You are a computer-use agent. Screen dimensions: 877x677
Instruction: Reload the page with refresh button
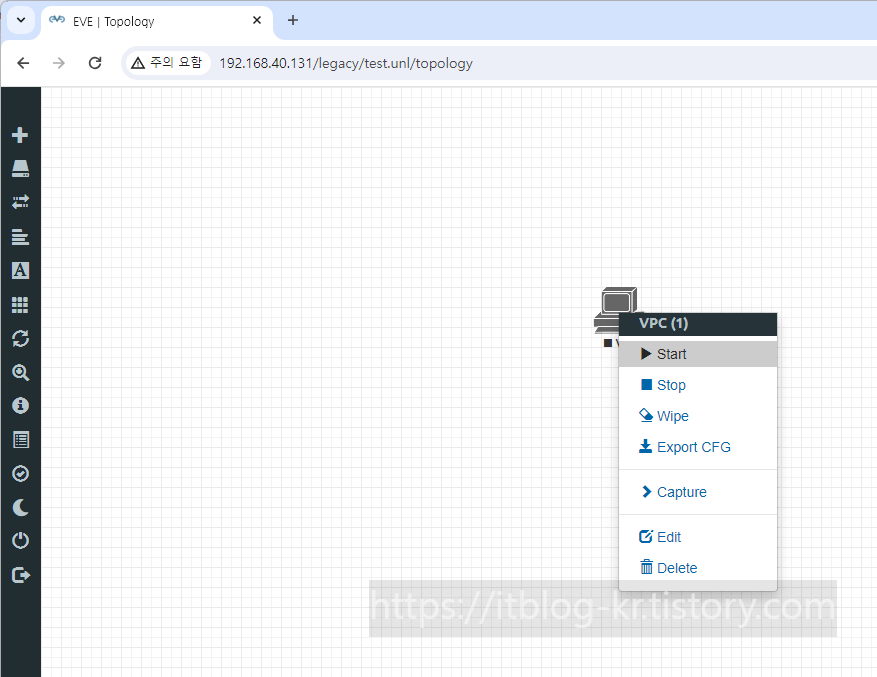[95, 63]
